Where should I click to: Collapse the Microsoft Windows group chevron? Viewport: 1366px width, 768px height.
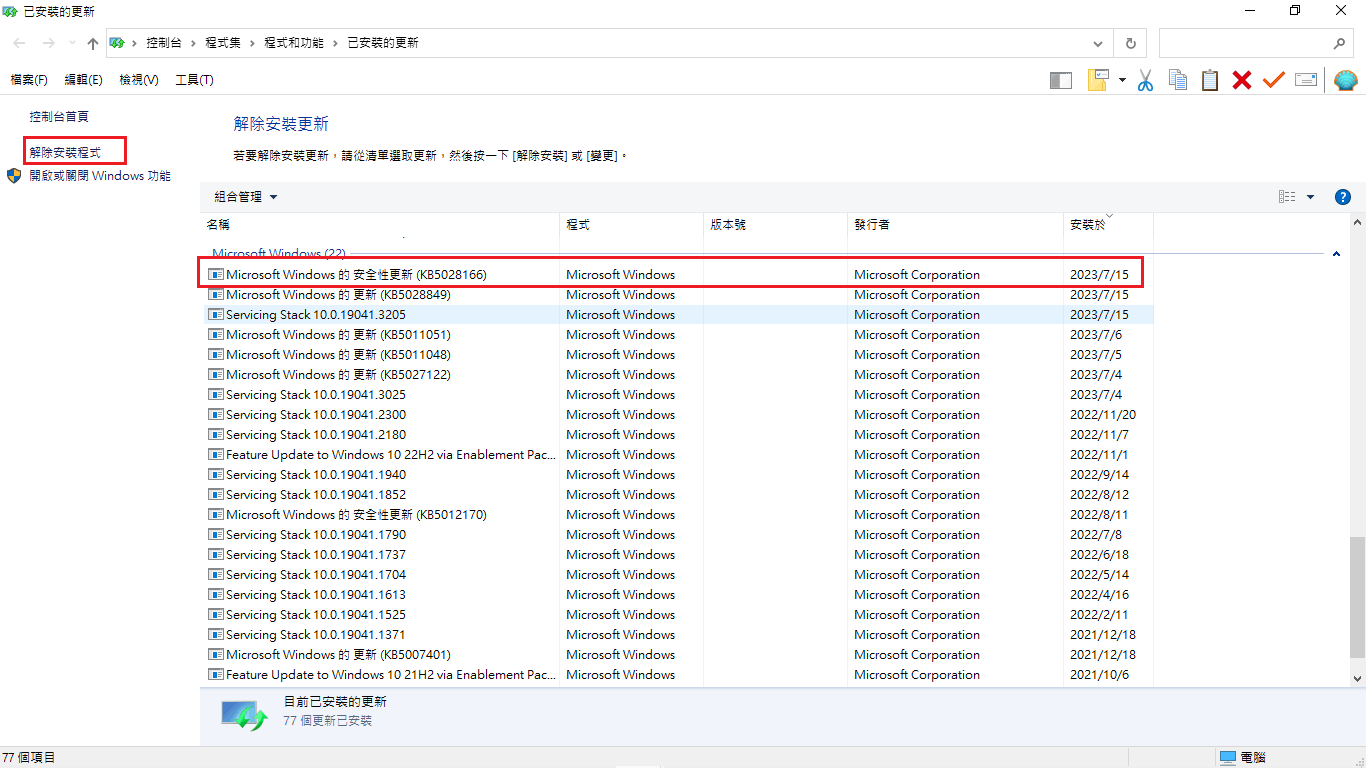1336,254
